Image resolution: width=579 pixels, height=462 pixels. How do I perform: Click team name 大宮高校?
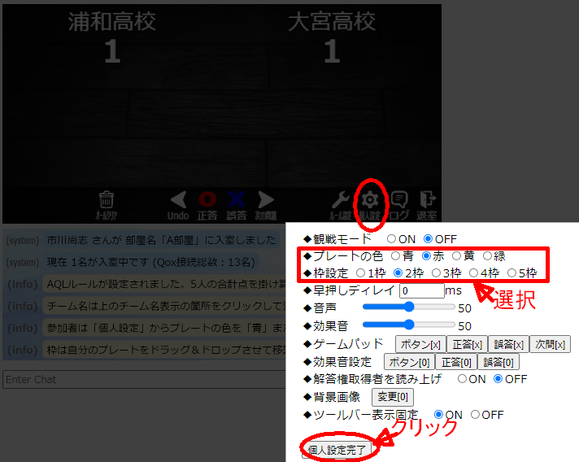click(332, 21)
